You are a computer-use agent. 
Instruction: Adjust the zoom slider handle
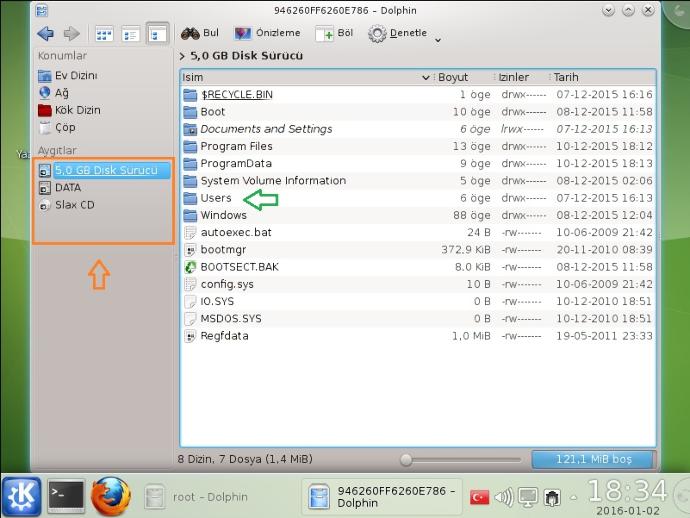click(x=406, y=460)
